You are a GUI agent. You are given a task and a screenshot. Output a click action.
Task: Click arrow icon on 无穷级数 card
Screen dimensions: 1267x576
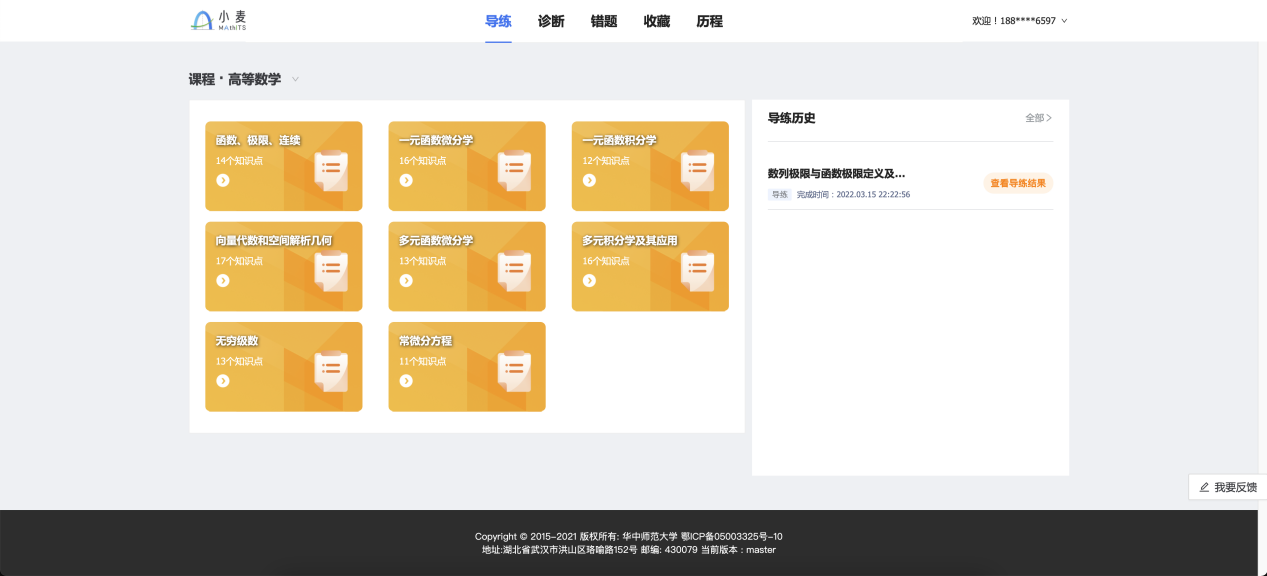click(223, 380)
